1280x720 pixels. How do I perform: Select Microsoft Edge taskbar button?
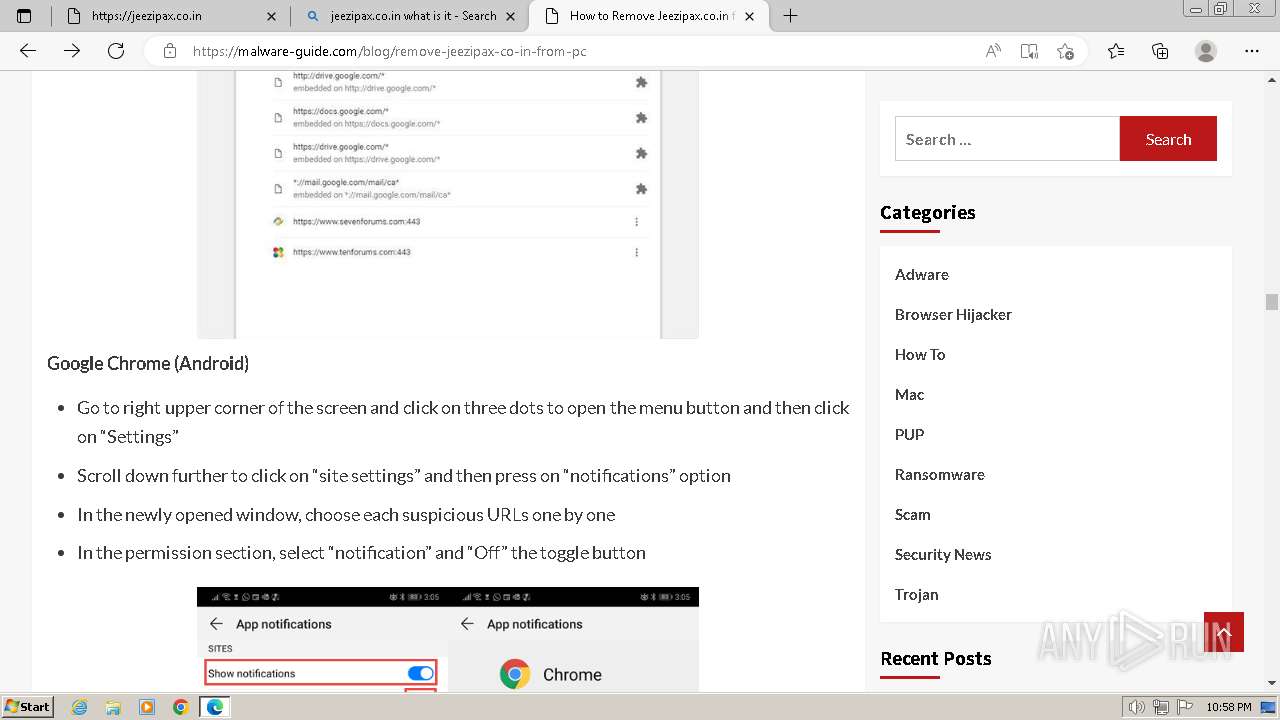[x=215, y=707]
